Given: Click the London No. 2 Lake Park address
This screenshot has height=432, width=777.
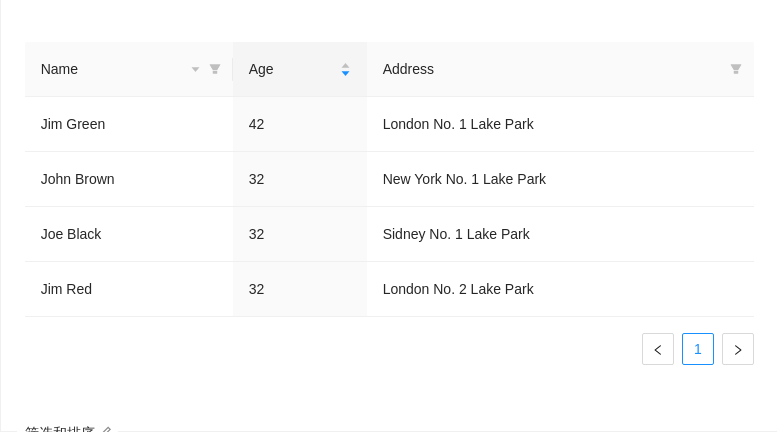Looking at the screenshot, I should (x=458, y=289).
